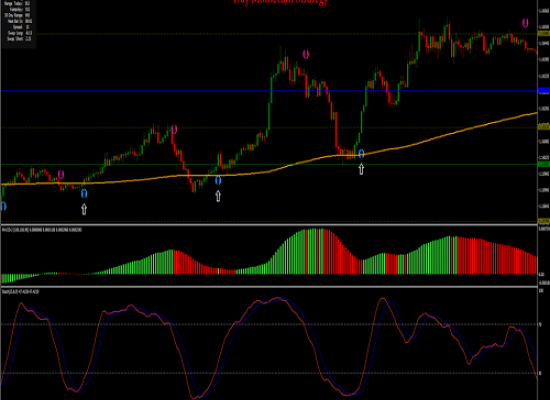Image resolution: width=550 pixels, height=400 pixels.
Task: Click the Stochastic oscillator indicator label
Action: click(x=20, y=292)
